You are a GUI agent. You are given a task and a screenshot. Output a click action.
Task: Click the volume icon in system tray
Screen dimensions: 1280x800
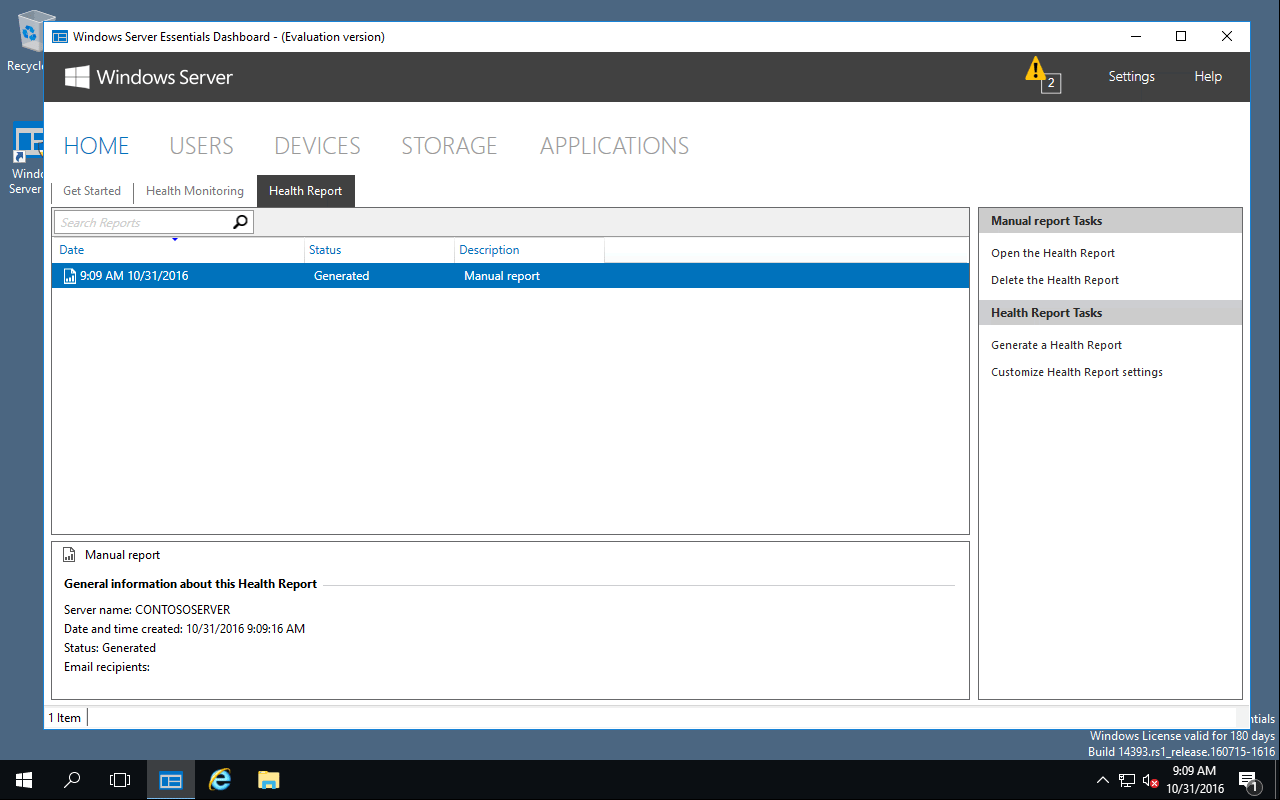point(1151,780)
